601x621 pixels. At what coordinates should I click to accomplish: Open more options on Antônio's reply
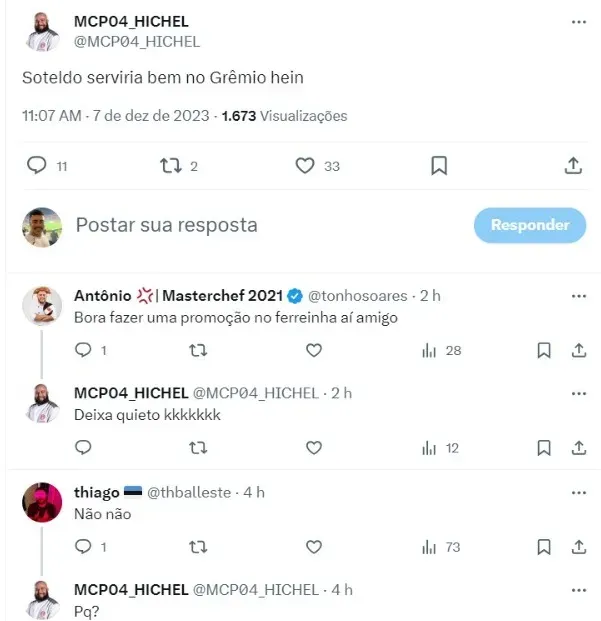click(578, 296)
